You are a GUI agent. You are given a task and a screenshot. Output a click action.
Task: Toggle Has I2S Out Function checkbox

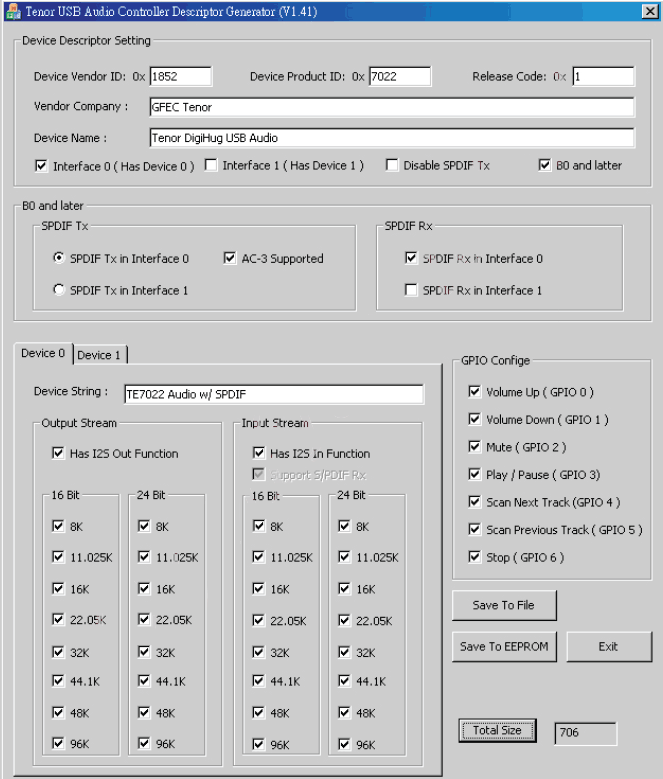click(x=58, y=453)
